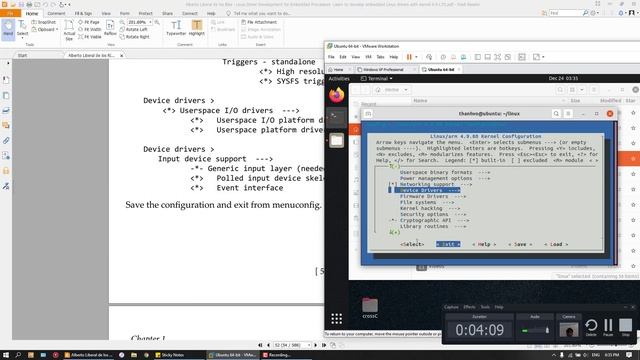Open the VMware Edit menu
Screen dimensions: 640x360
(x=343, y=57)
